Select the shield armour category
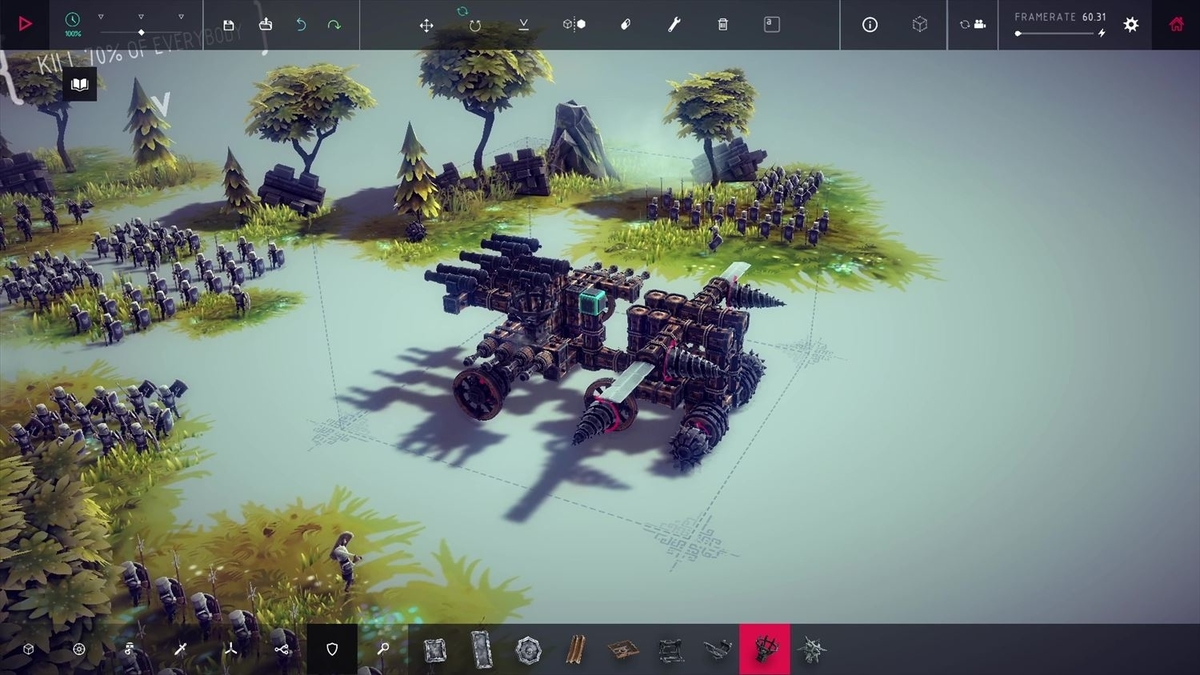Image resolution: width=1200 pixels, height=675 pixels. point(332,649)
